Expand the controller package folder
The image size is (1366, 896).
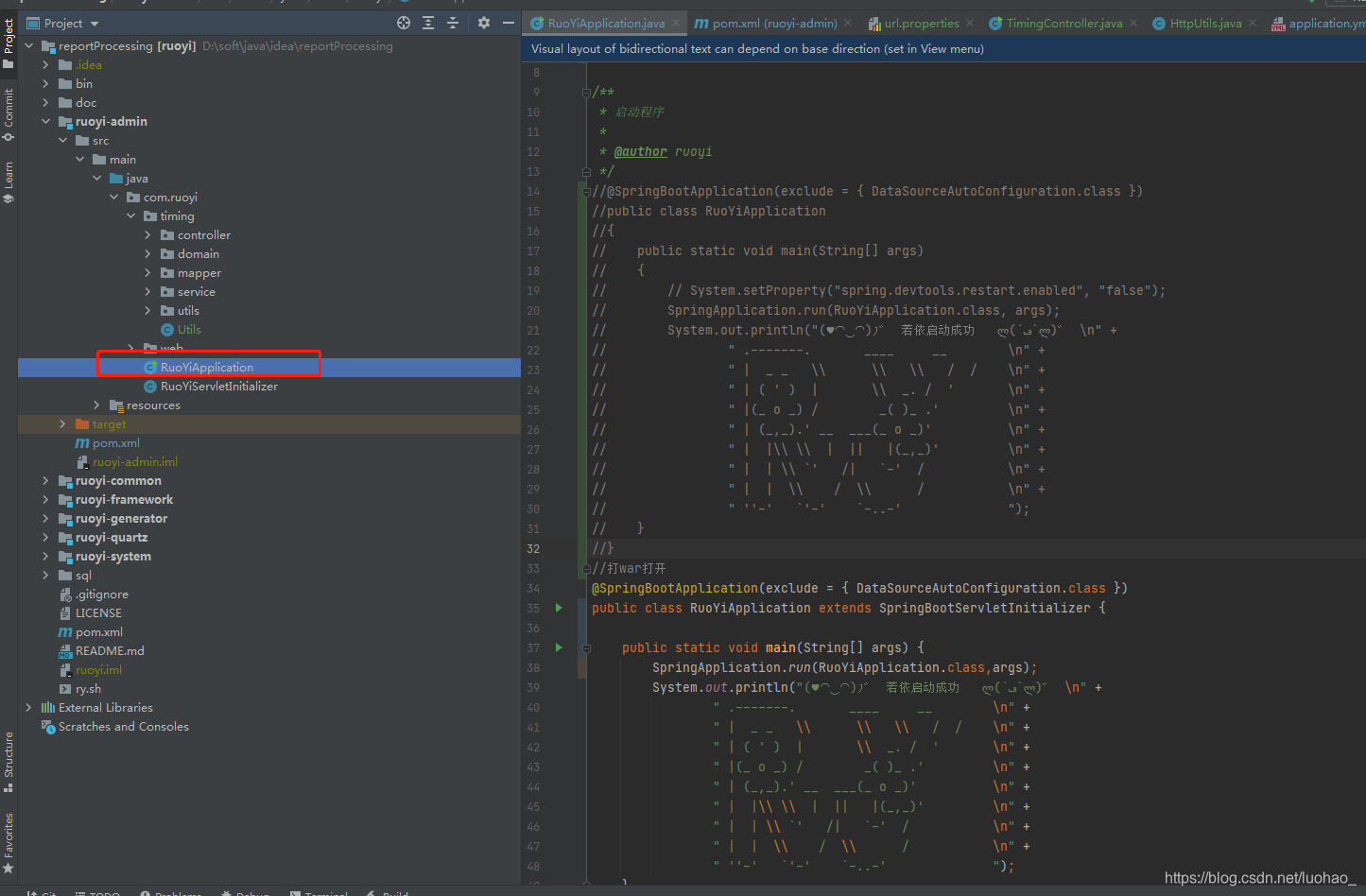click(x=147, y=234)
